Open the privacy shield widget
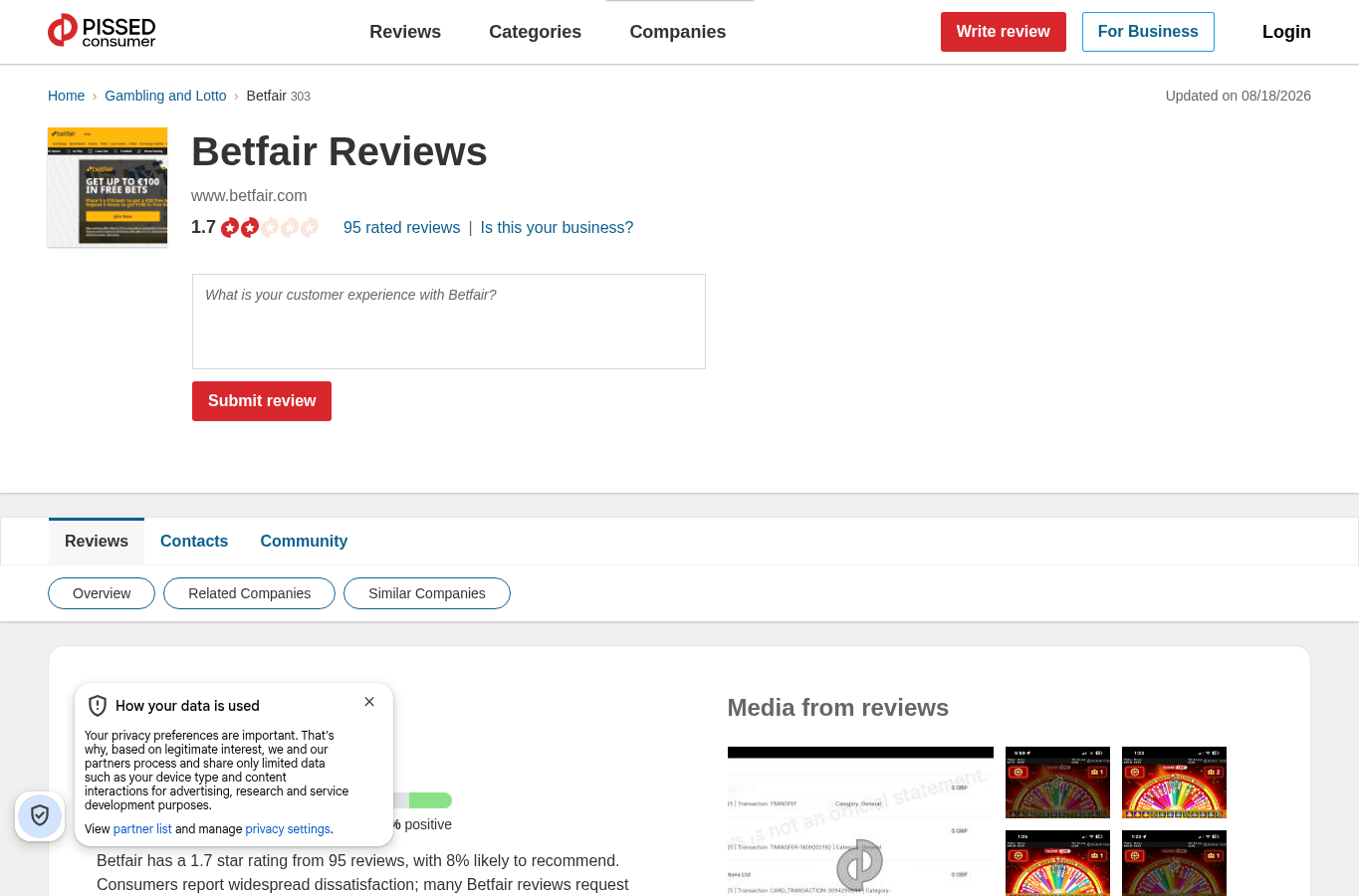The height and width of the screenshot is (896, 1359). coord(40,816)
